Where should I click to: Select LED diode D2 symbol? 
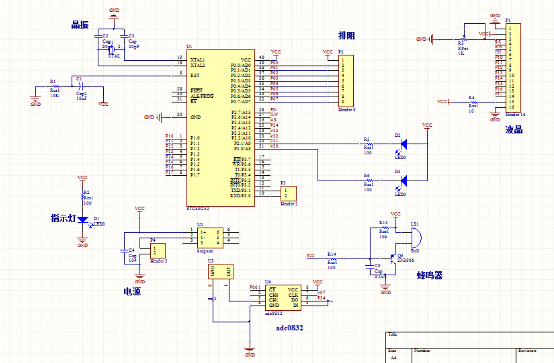403,144
